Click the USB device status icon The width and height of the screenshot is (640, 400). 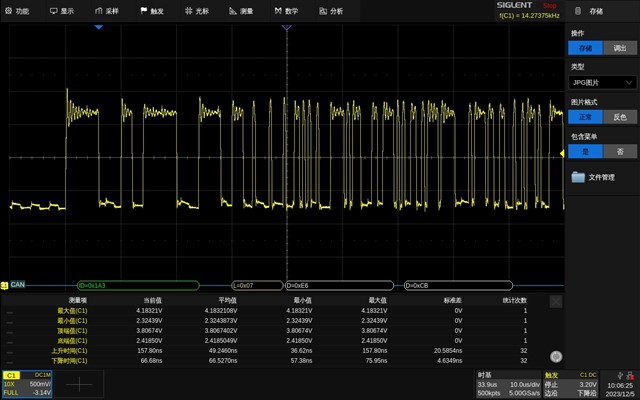620,375
